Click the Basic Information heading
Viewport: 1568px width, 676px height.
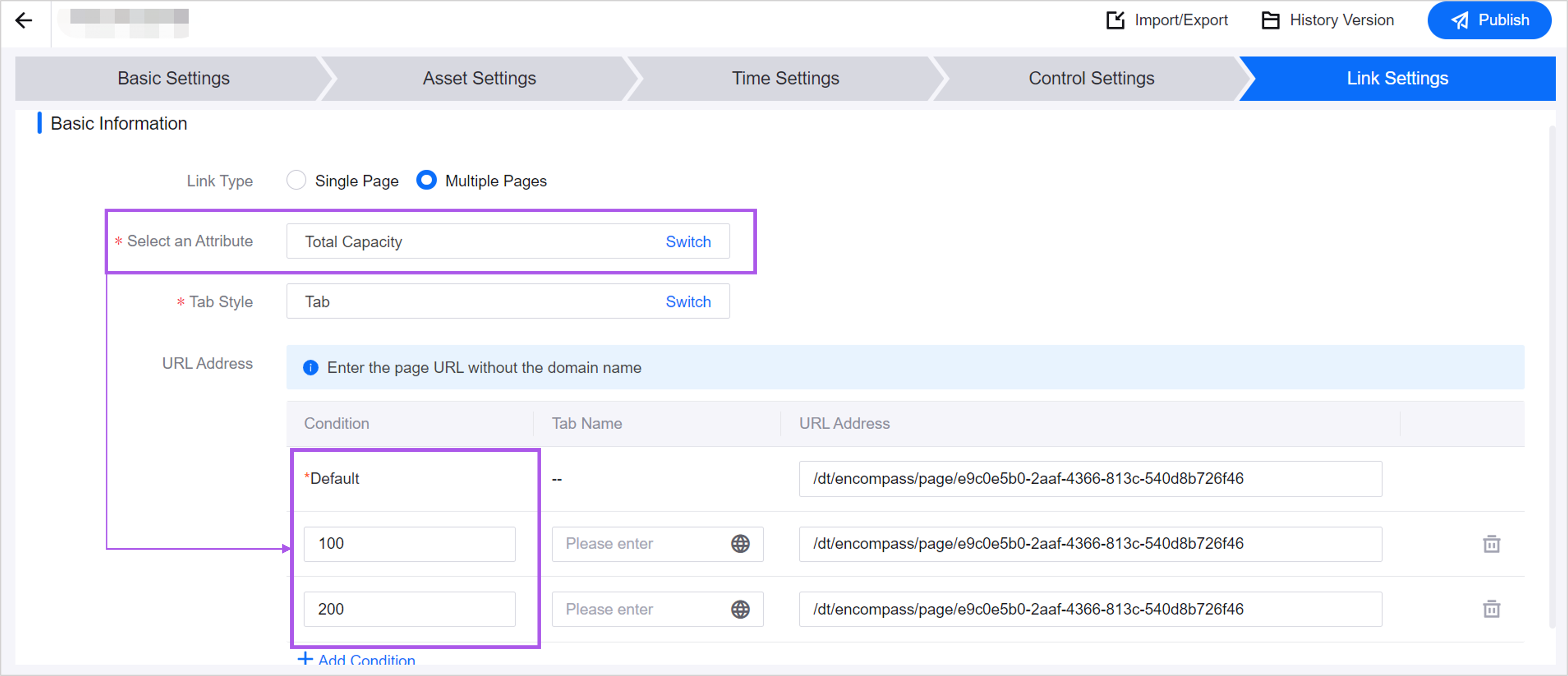point(119,123)
